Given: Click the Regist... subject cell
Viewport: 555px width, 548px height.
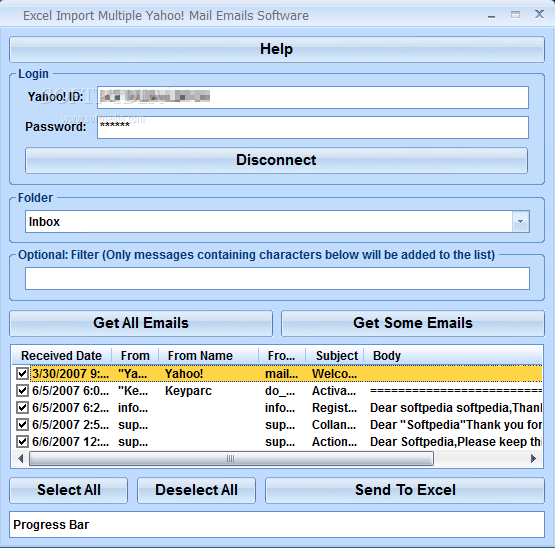Looking at the screenshot, I should click(334, 408).
